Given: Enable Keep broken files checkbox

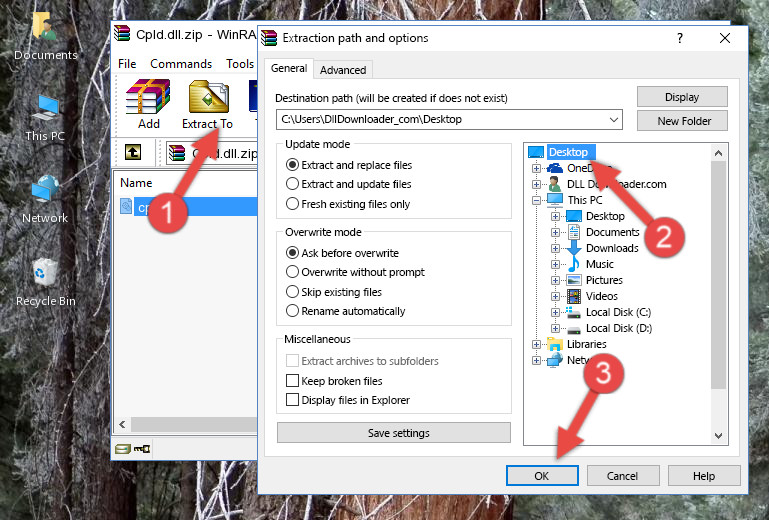Looking at the screenshot, I should pos(292,381).
